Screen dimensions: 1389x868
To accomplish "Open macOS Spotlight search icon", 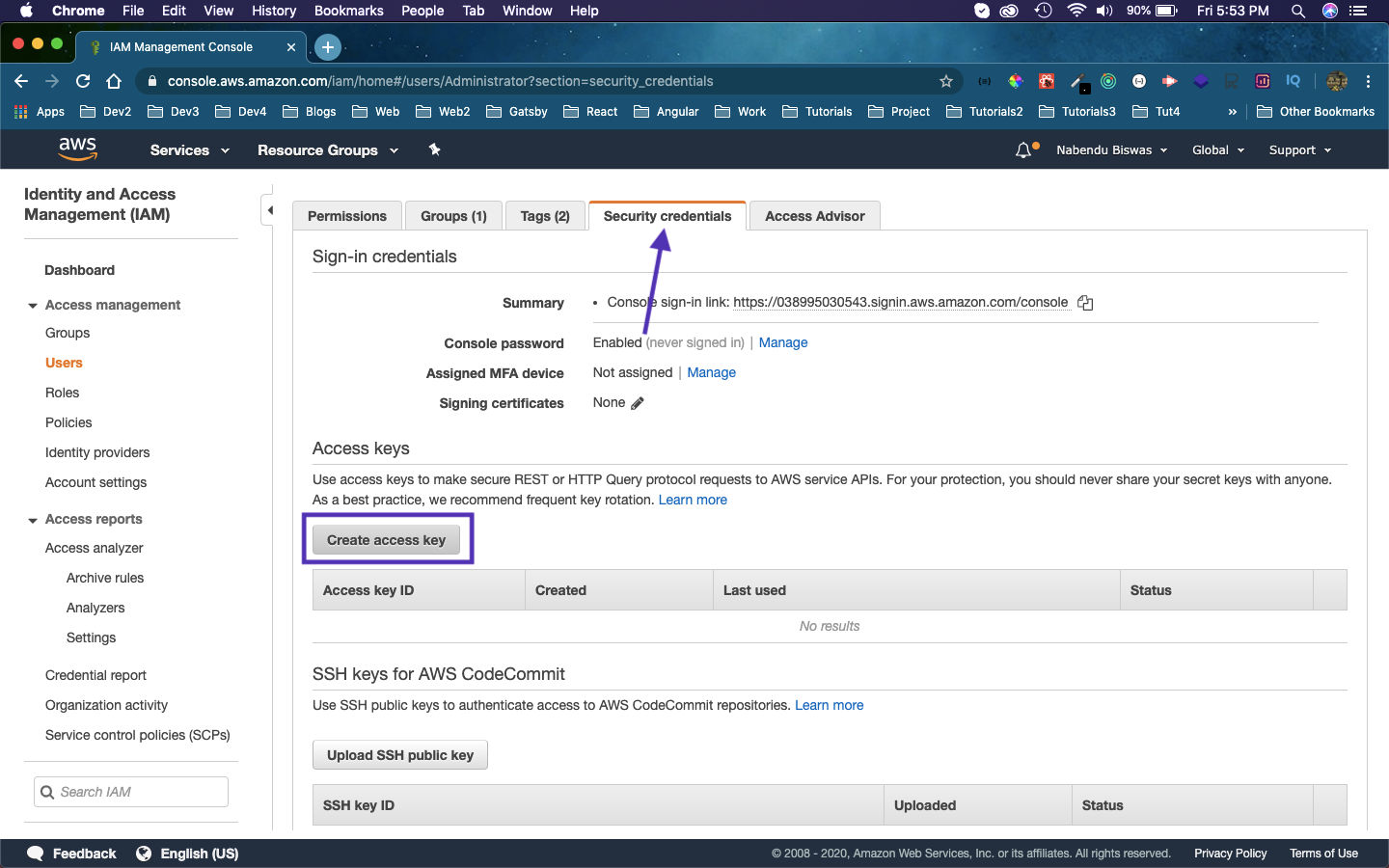I will pos(1298,11).
